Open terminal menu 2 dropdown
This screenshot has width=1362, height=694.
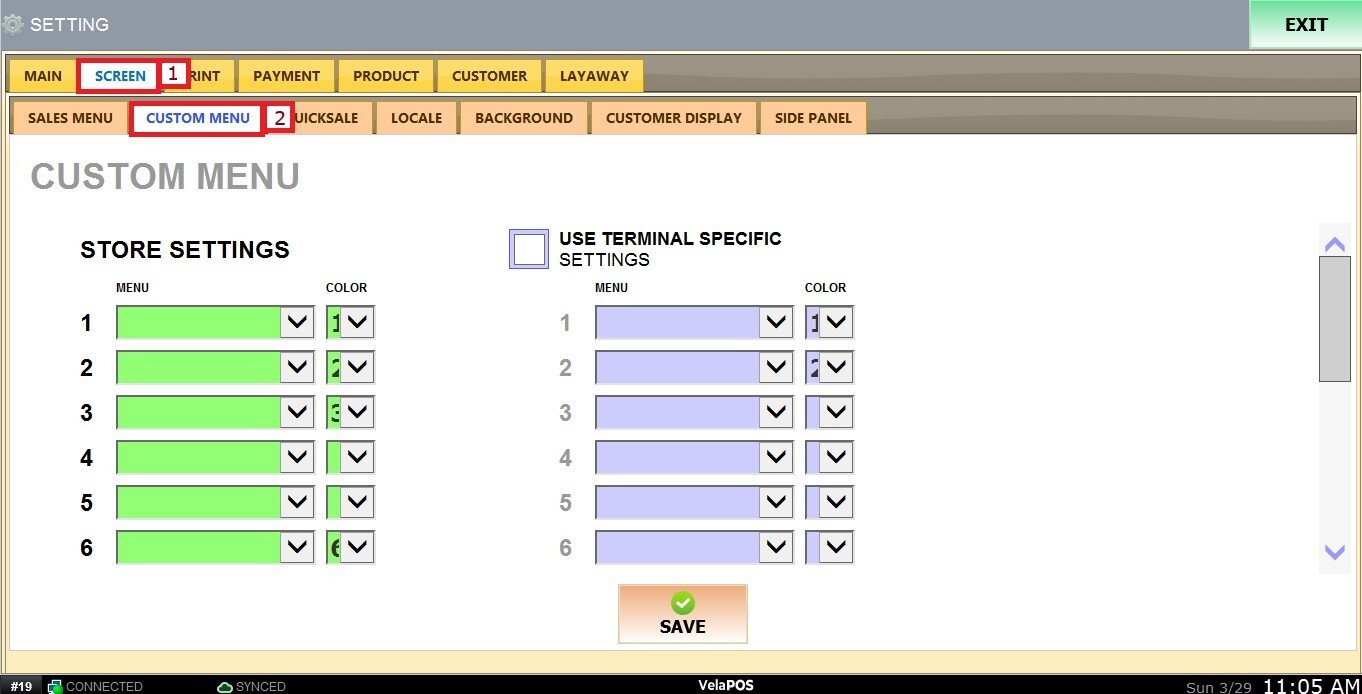[776, 368]
